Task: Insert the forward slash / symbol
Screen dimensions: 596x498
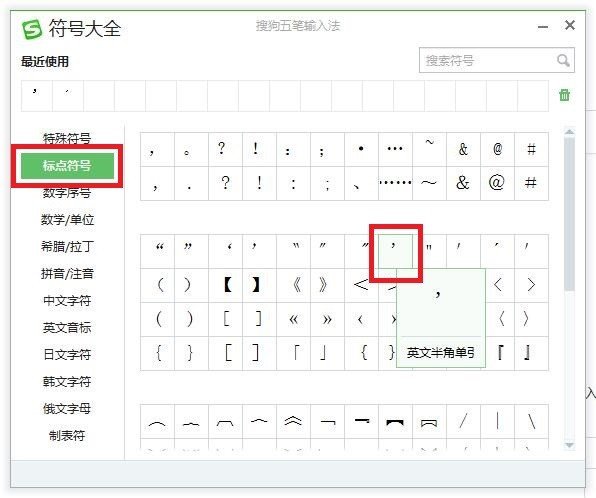Action: tap(463, 422)
